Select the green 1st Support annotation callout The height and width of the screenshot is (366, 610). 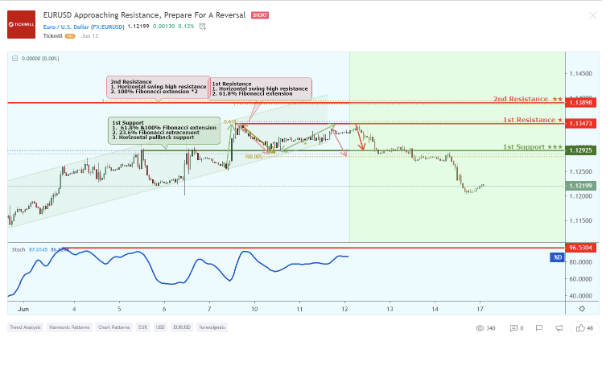164,130
